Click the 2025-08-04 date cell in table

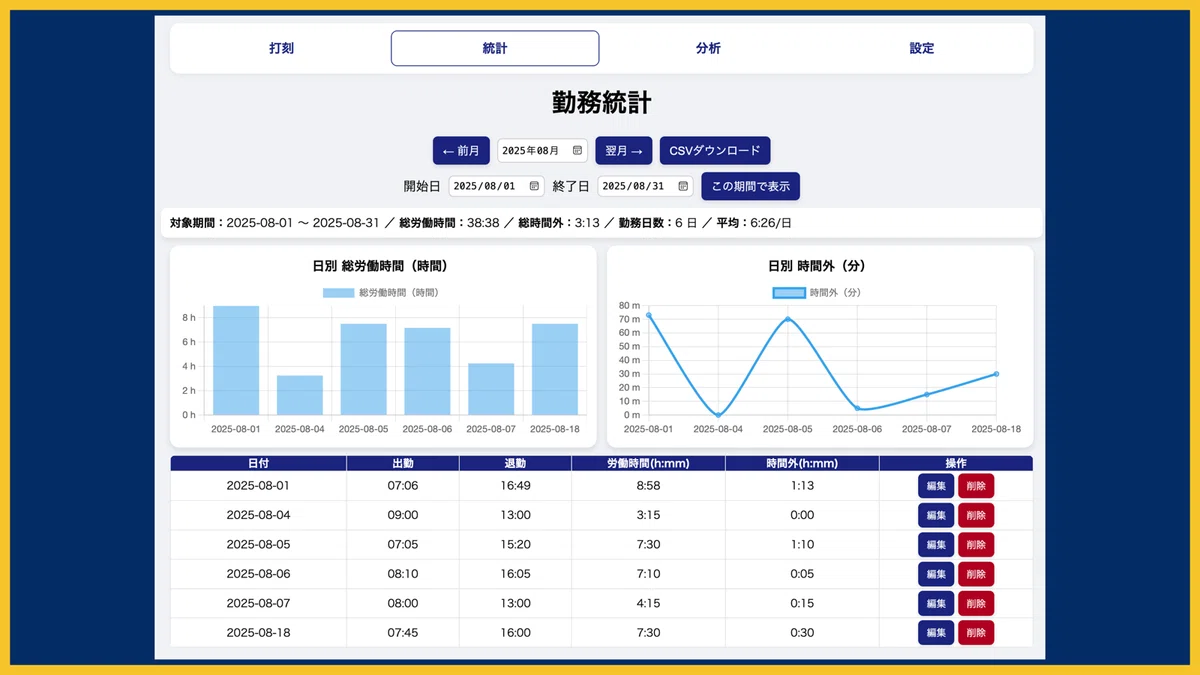coord(258,516)
